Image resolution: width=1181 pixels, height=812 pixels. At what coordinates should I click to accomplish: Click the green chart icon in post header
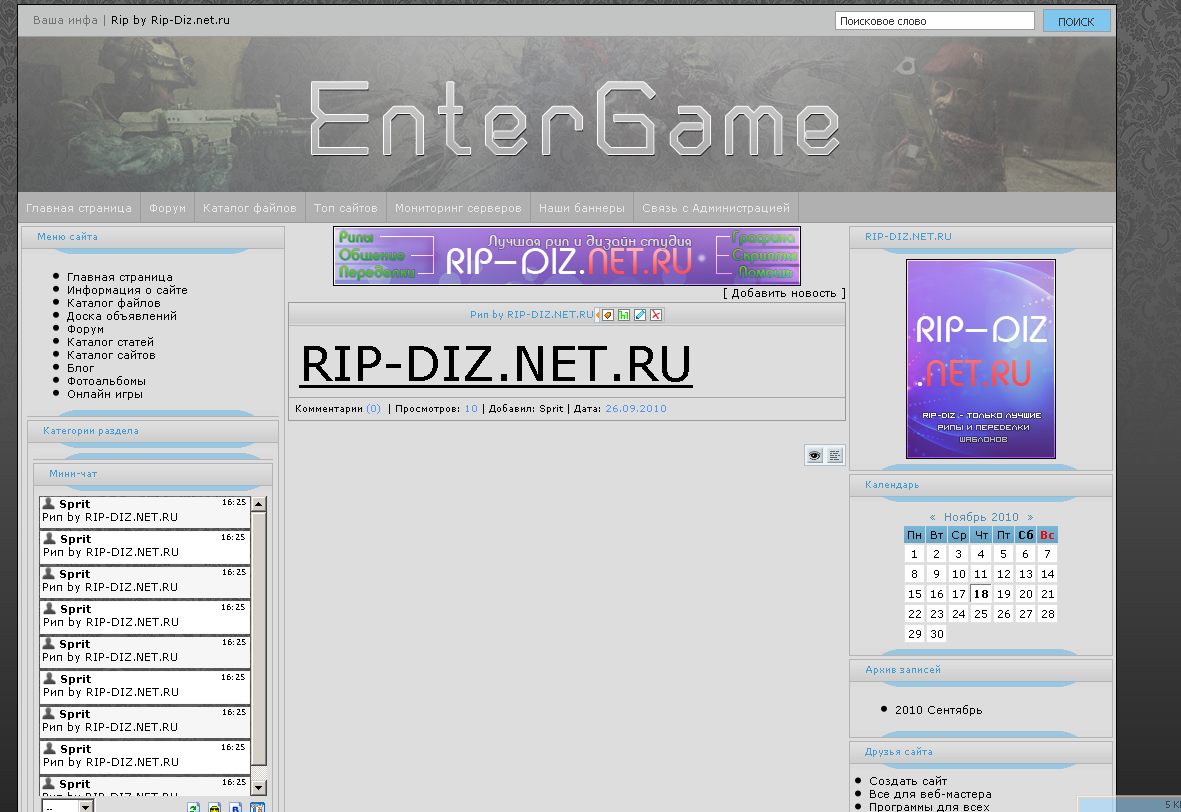pyautogui.click(x=624, y=315)
